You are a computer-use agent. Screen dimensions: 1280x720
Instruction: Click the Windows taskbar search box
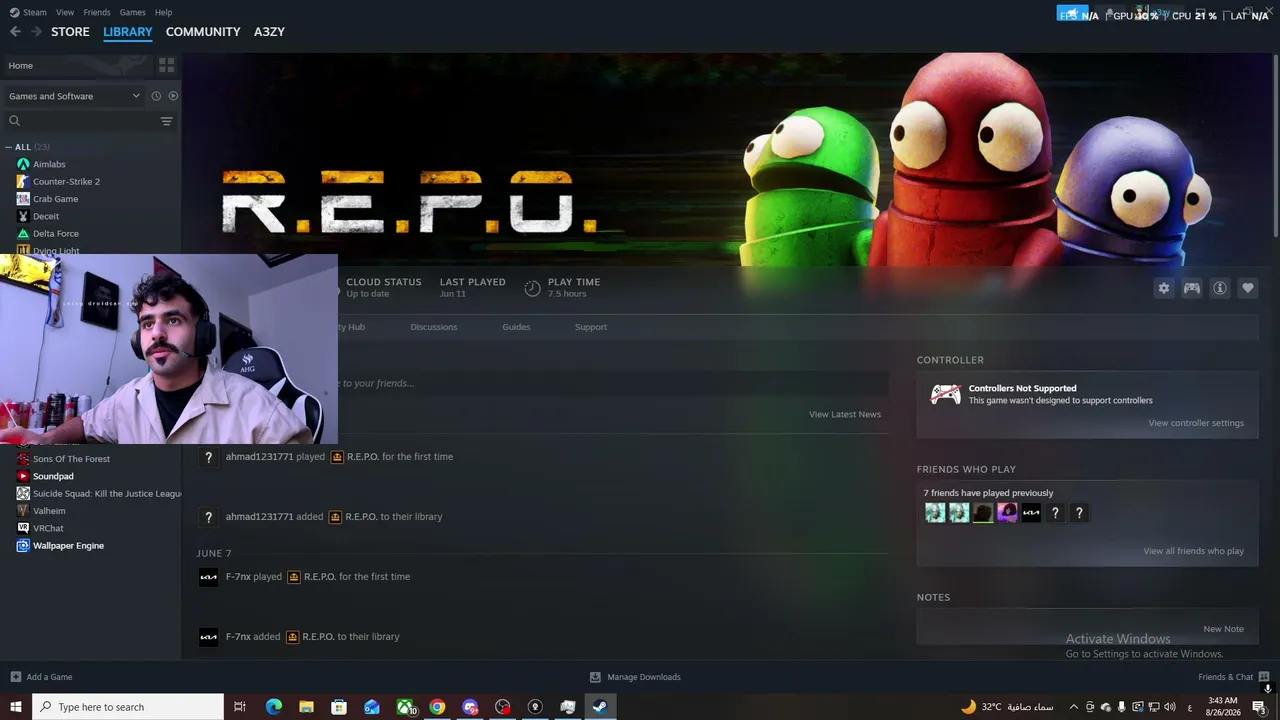point(128,707)
